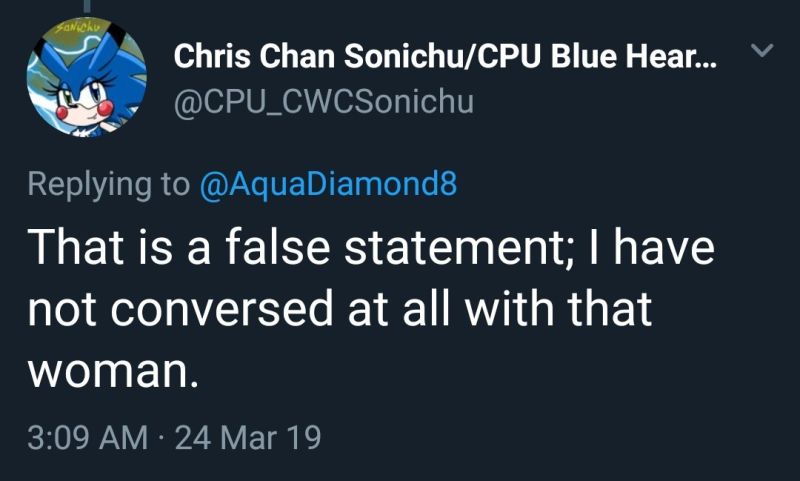Open Chris Chan Sonichu display name profile
This screenshot has width=800, height=481.
pos(300,57)
